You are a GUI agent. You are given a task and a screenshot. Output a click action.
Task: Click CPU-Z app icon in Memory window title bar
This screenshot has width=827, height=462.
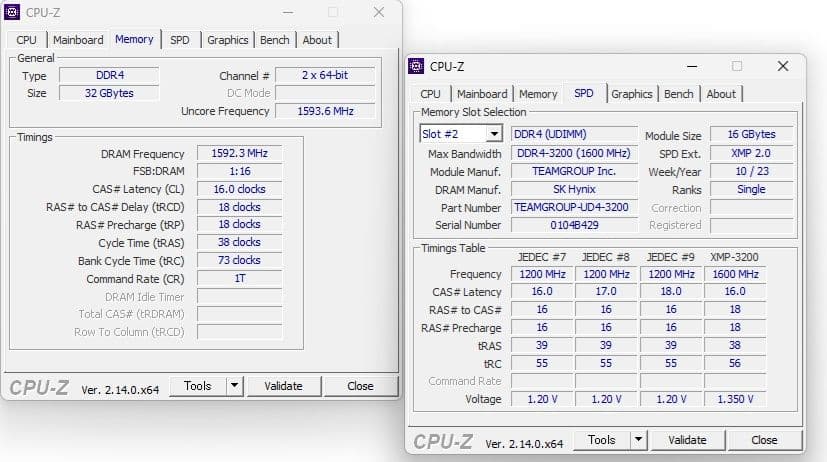click(12, 12)
